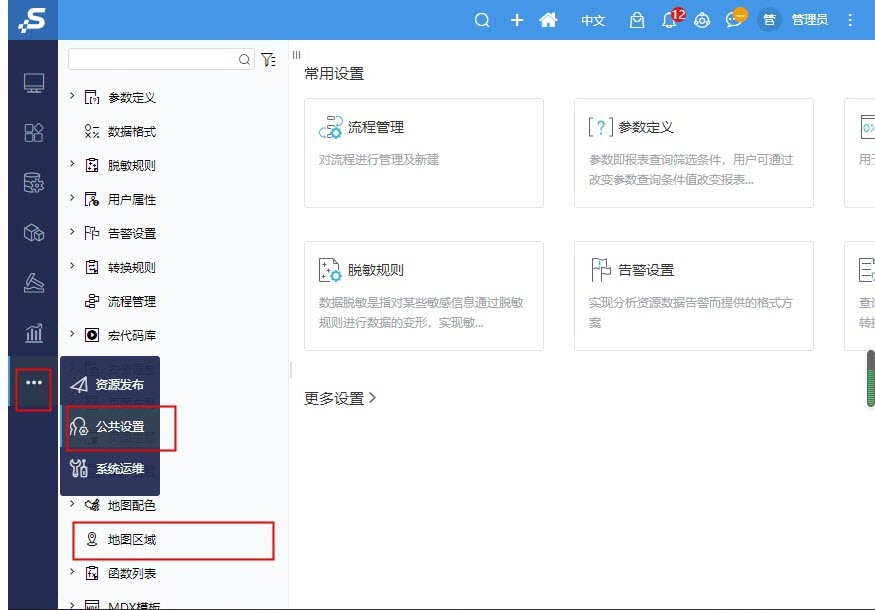Image resolution: width=875 pixels, height=610 pixels.
Task: Select 资源发布 in the popup menu
Action: coord(110,385)
